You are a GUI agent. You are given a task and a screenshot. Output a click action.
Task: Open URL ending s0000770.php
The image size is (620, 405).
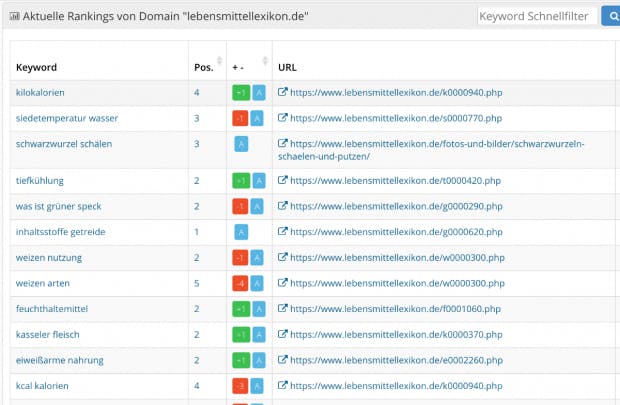coord(396,118)
